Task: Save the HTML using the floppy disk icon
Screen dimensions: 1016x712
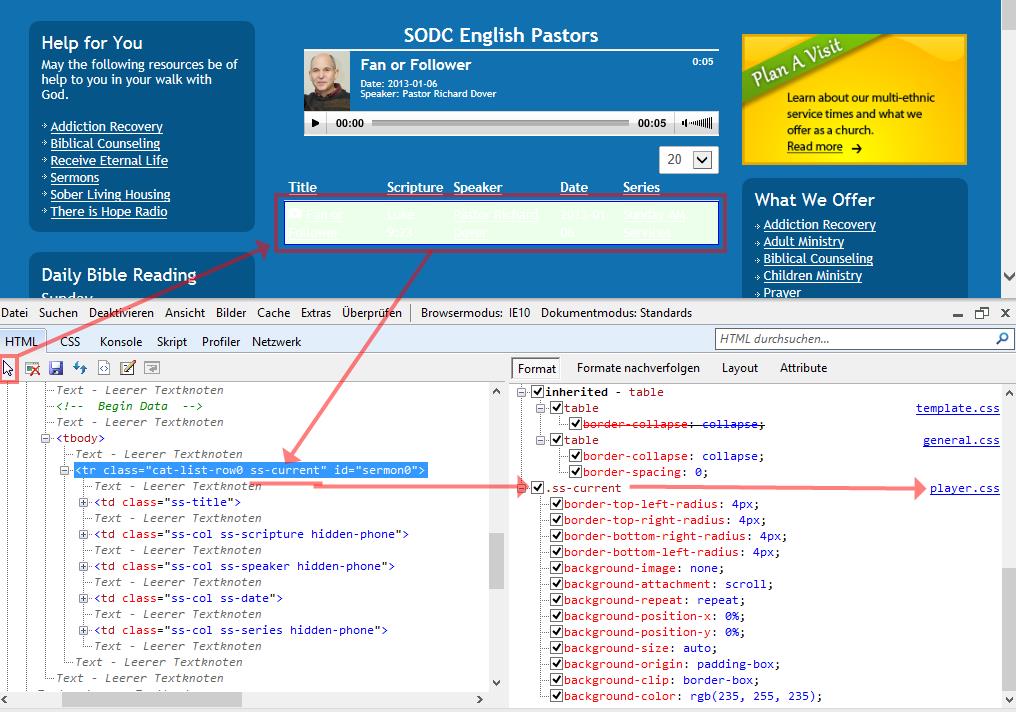Action: (x=56, y=369)
